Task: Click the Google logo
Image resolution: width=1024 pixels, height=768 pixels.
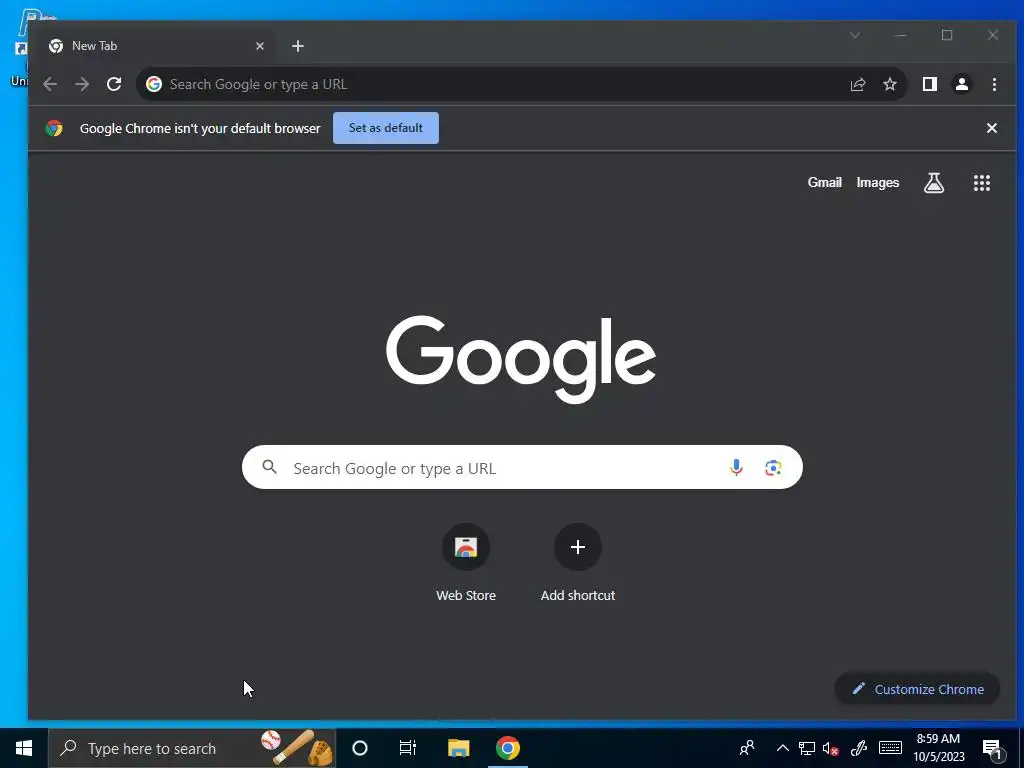Action: tap(520, 359)
